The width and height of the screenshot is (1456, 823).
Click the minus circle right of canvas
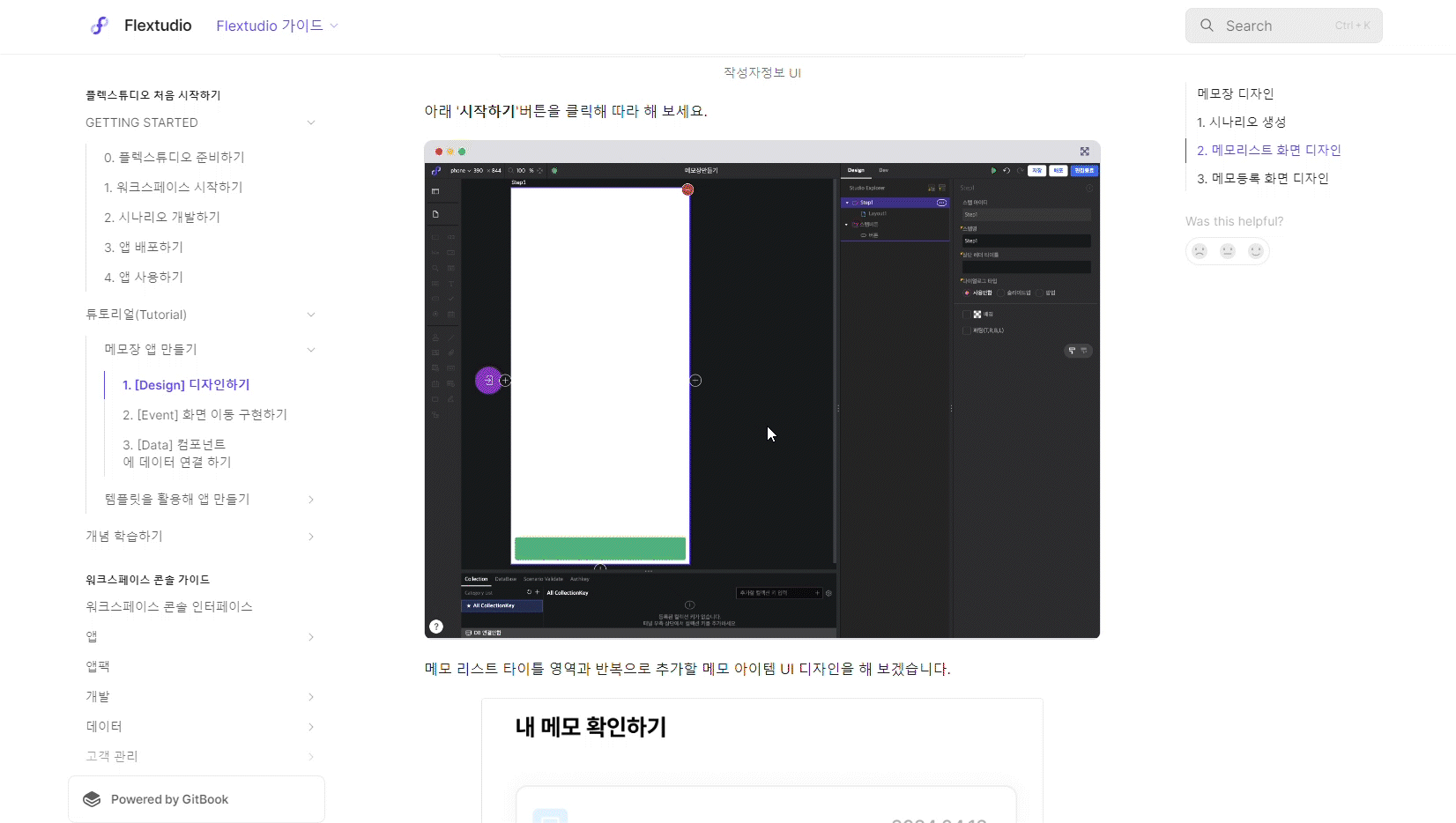[695, 381]
